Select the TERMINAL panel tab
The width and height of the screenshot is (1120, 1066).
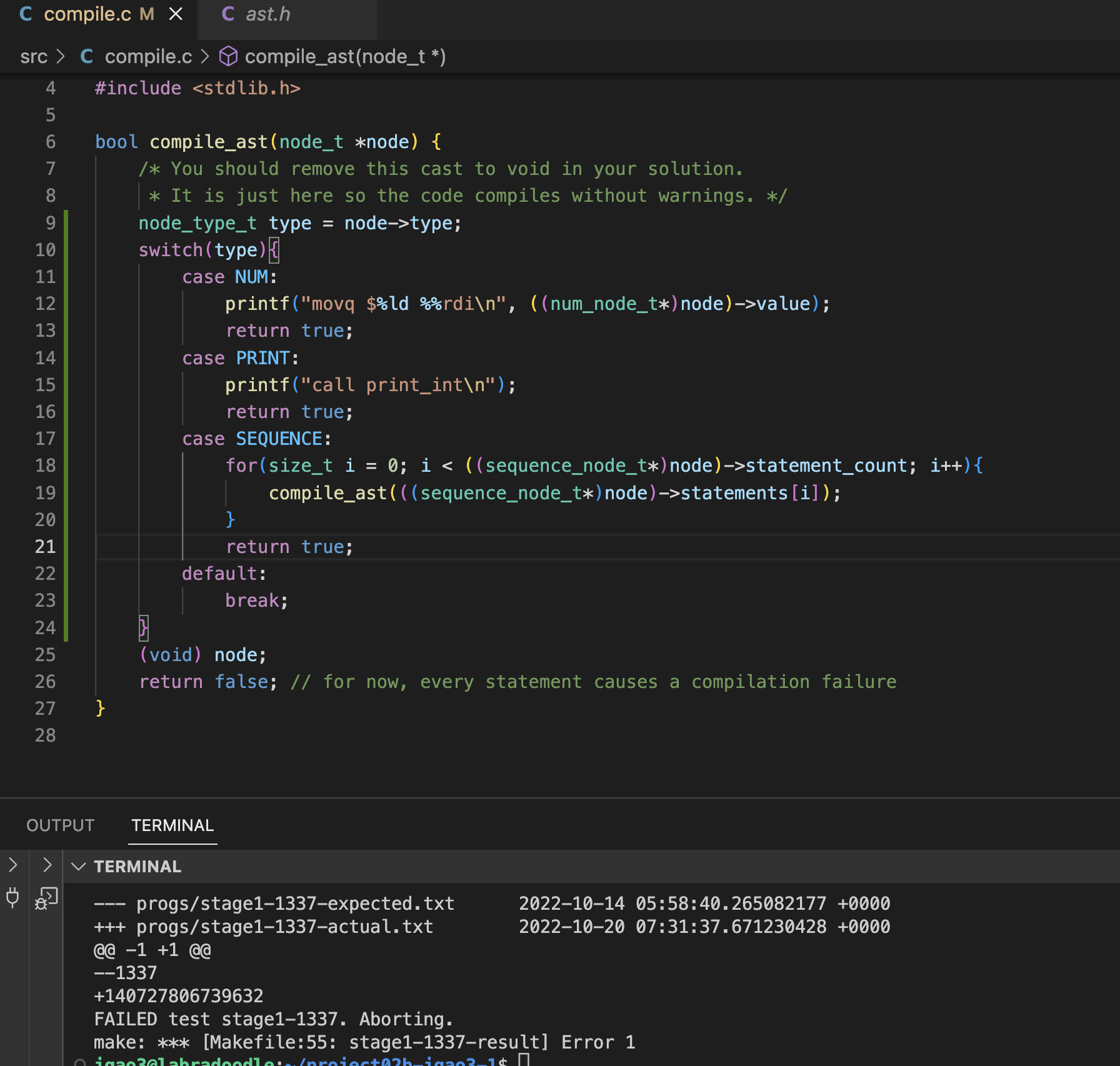click(x=172, y=825)
